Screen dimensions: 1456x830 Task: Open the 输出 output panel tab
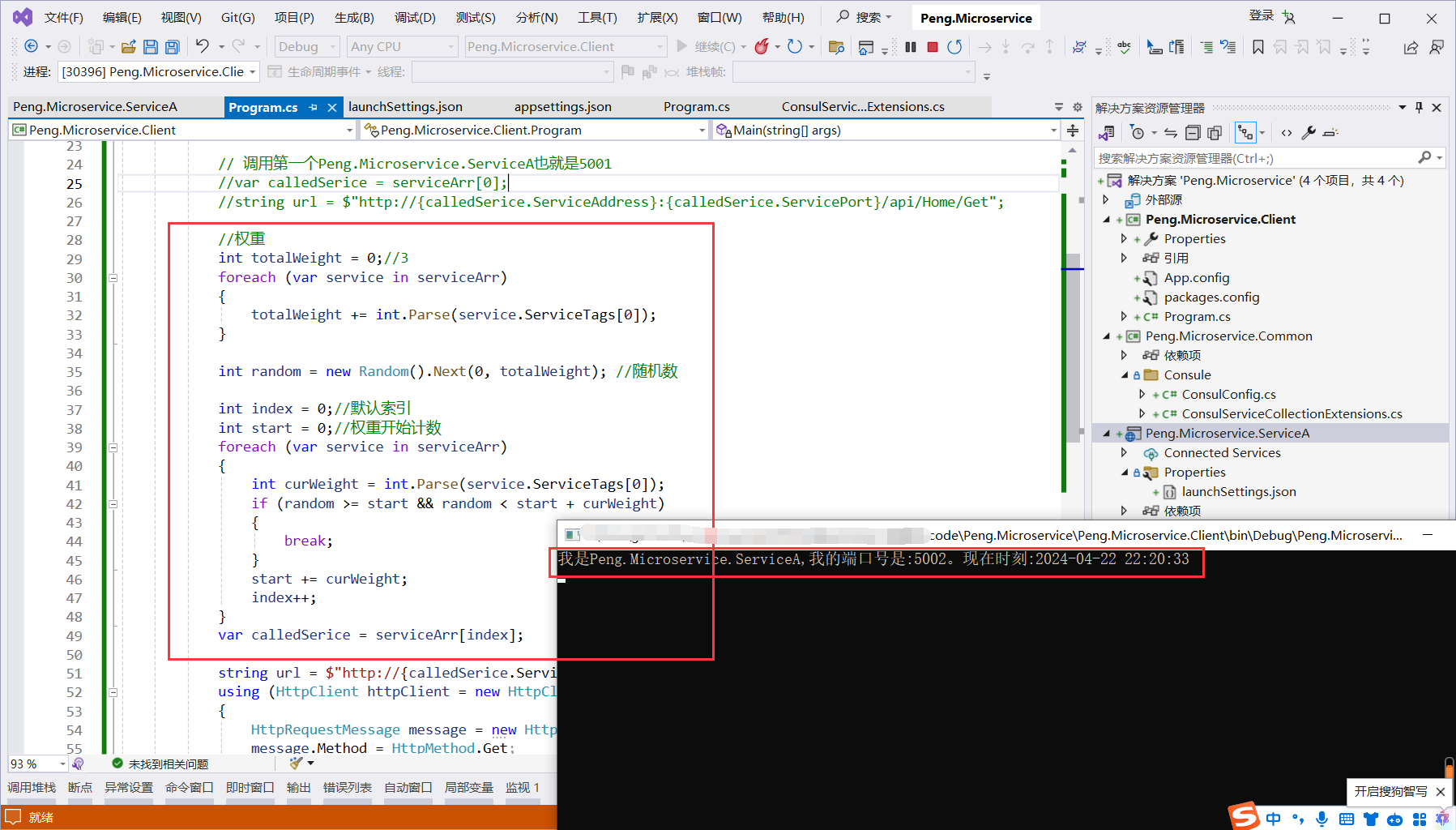[x=299, y=788]
